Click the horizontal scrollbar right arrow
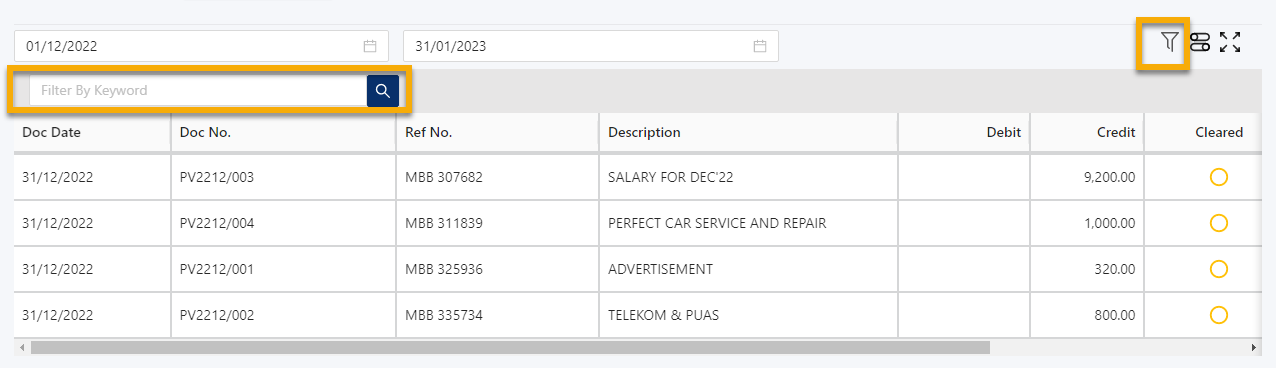 (1255, 347)
